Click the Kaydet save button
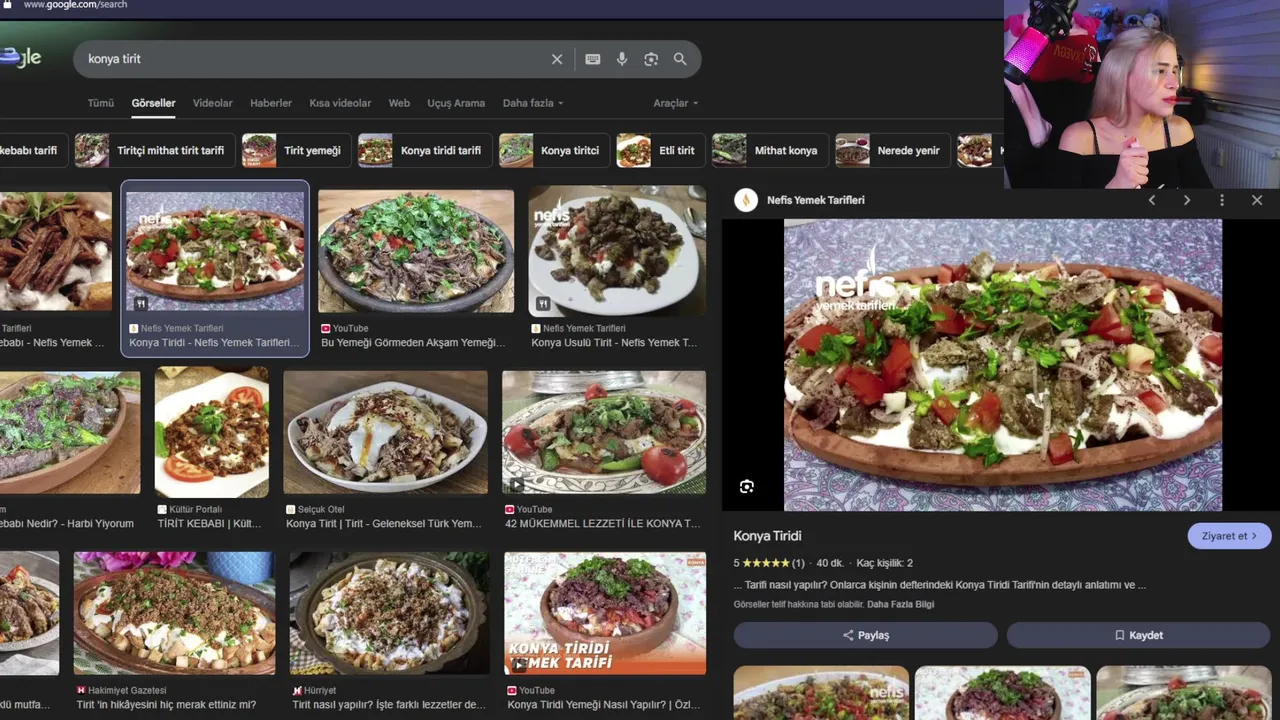This screenshot has width=1280, height=720. coord(1138,635)
